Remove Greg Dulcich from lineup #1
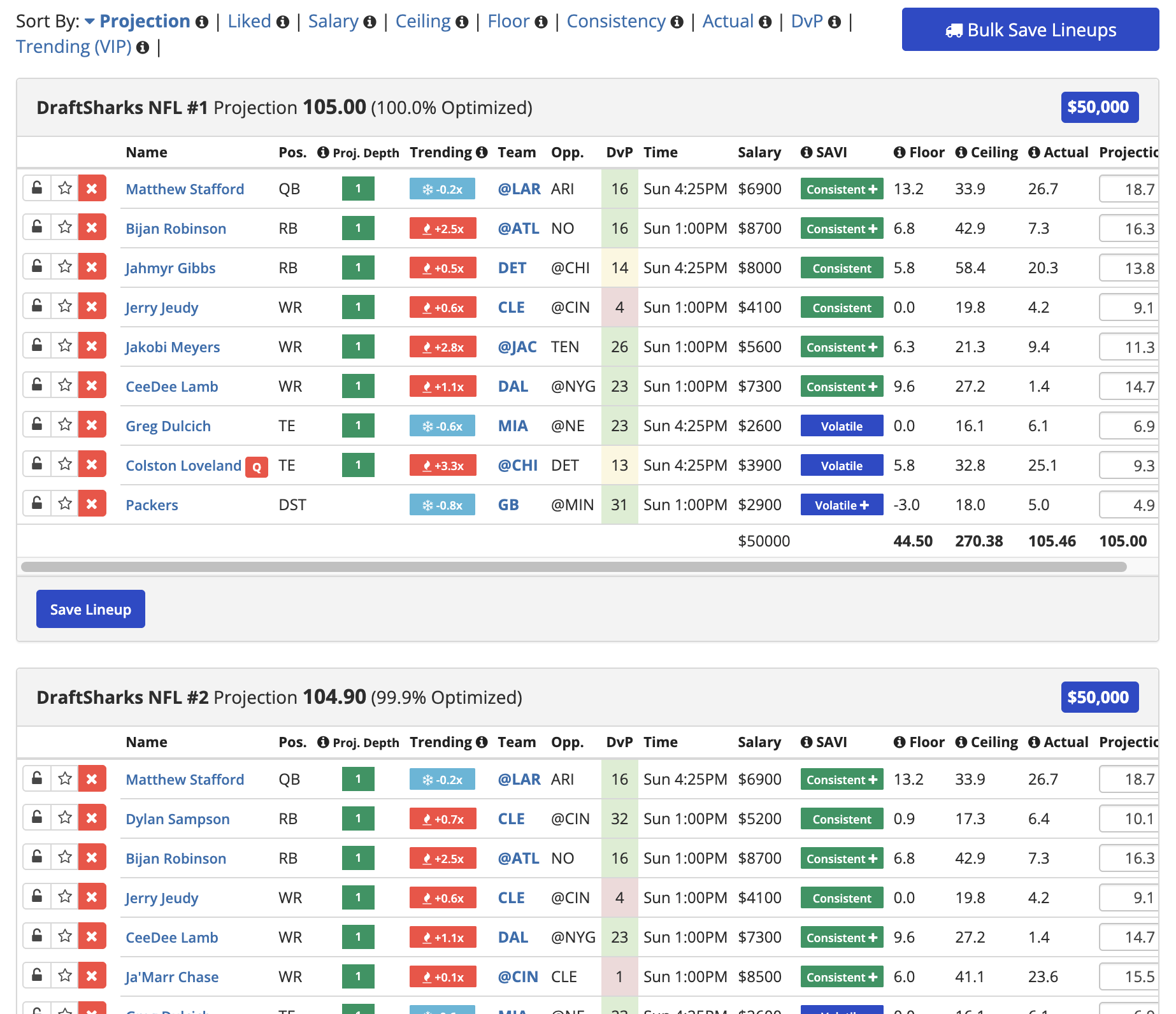Viewport: 1176px width, 1014px height. [92, 425]
